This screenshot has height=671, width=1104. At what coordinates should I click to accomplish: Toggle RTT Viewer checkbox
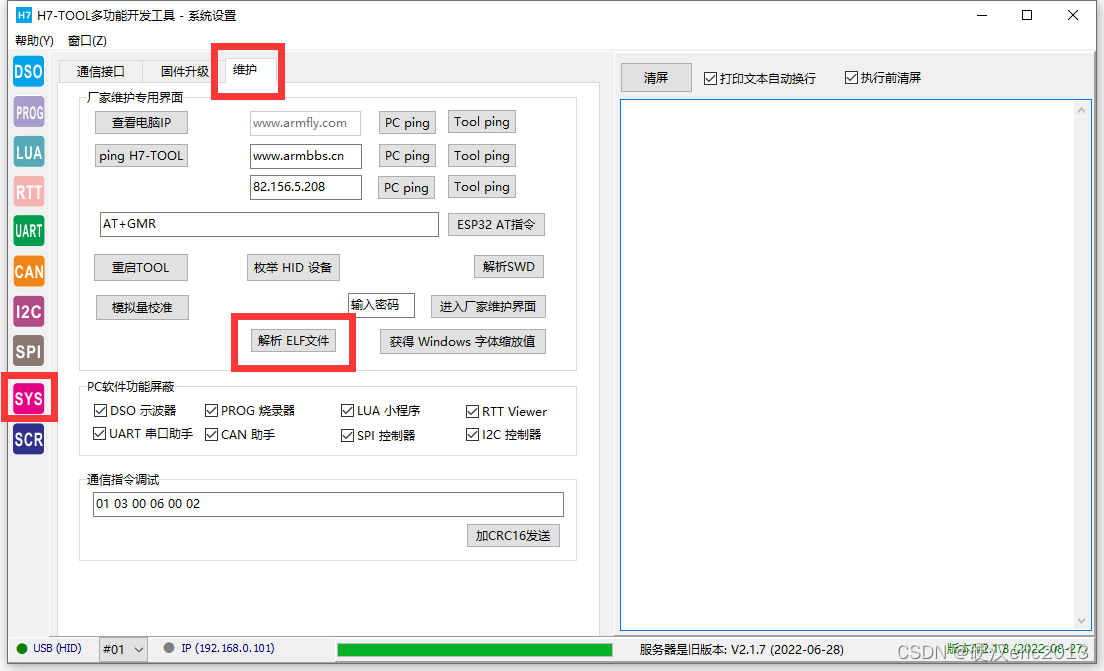pos(472,411)
